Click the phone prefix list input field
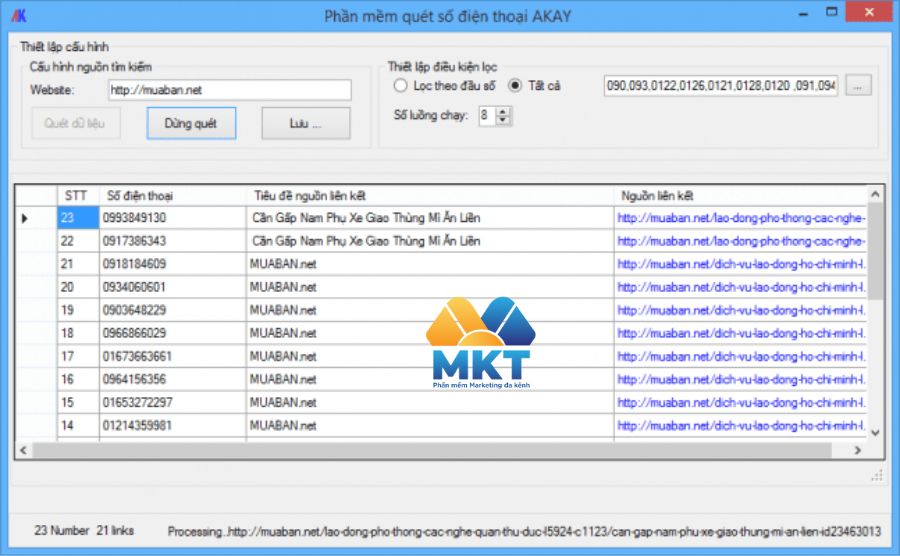Image resolution: width=900 pixels, height=556 pixels. click(x=720, y=85)
